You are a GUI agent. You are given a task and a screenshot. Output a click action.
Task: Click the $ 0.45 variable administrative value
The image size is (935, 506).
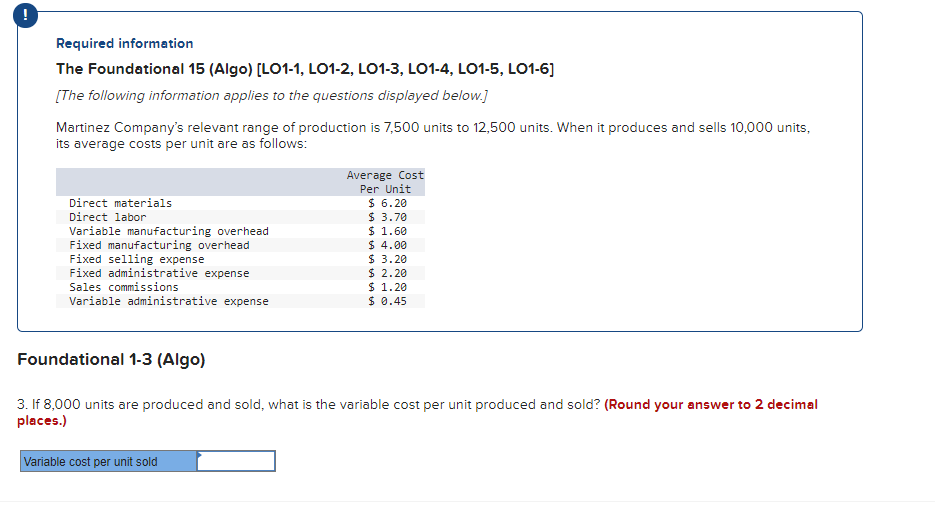388,301
